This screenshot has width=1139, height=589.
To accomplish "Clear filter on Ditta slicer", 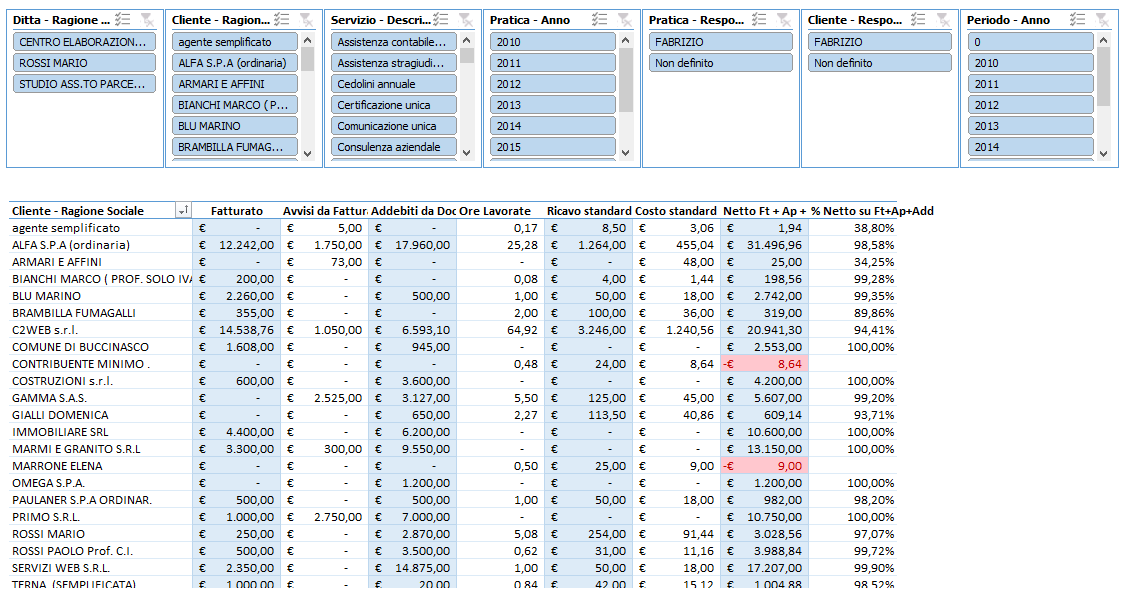I will [147, 20].
